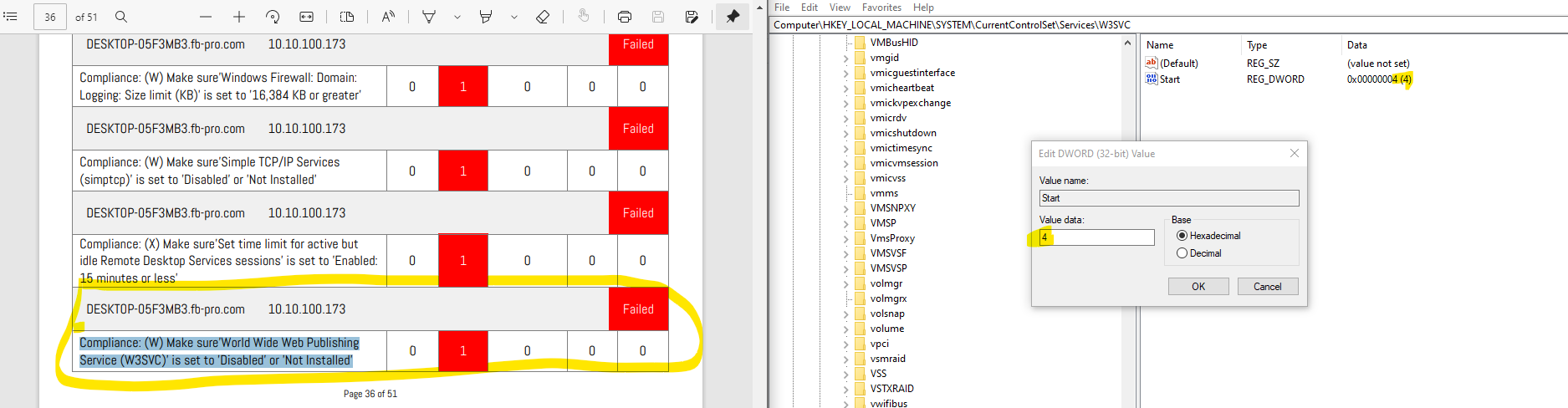Rotate the PDF page
The height and width of the screenshot is (408, 1568).
click(x=273, y=17)
